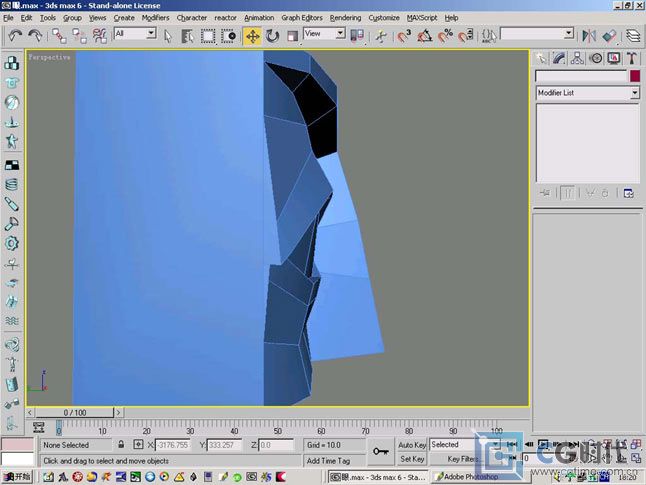The width and height of the screenshot is (646, 485).
Task: Switch to the Hierarchy command panel tab
Action: 577,59
